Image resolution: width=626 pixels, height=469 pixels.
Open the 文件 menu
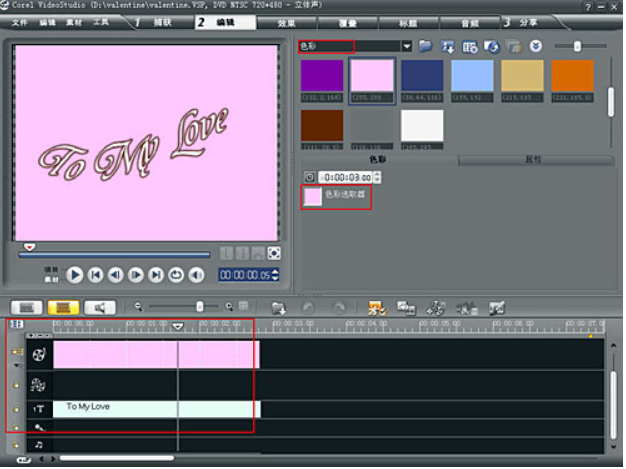point(19,21)
